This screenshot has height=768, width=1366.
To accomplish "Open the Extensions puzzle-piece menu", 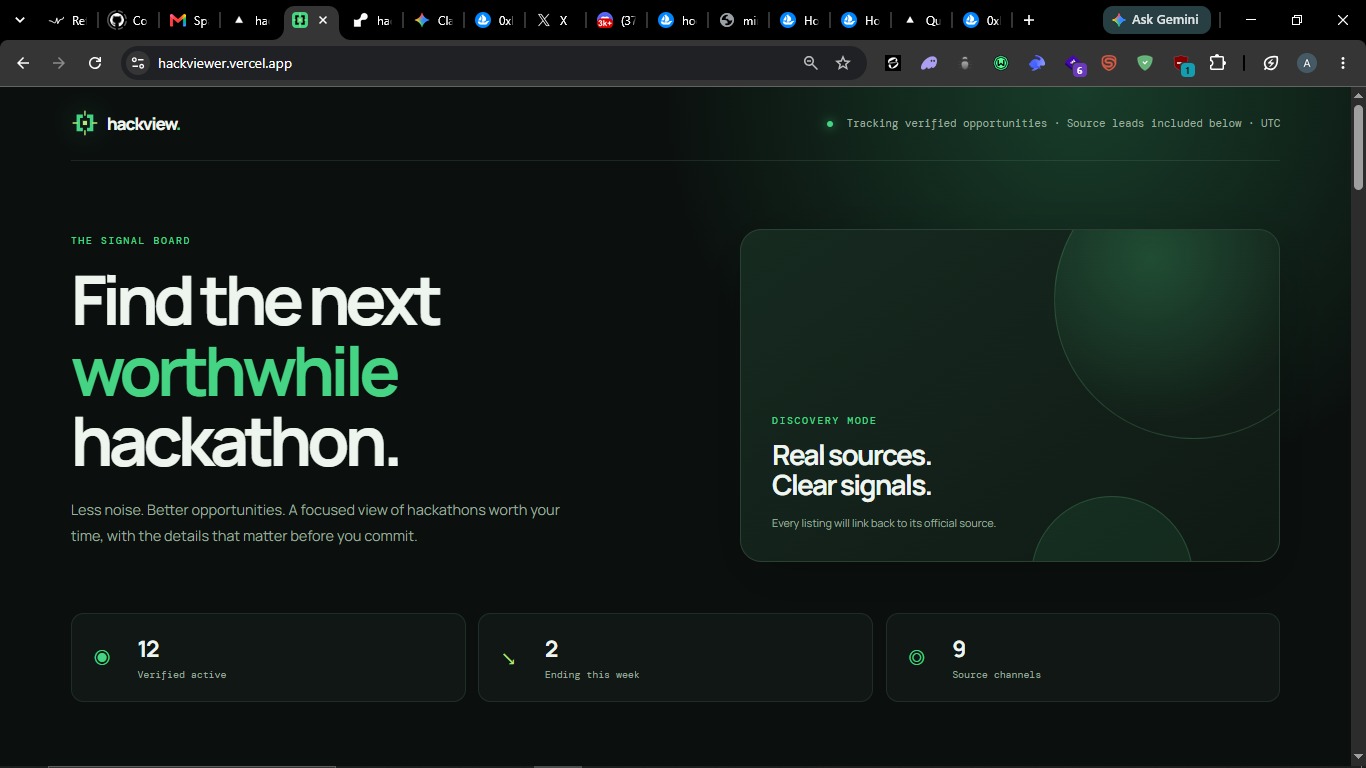I will 1217,63.
